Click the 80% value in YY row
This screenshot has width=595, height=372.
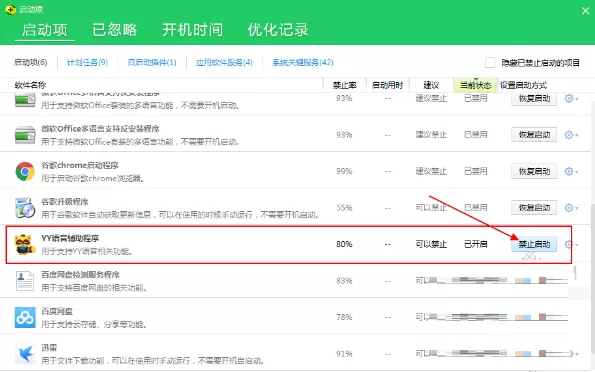(x=344, y=244)
